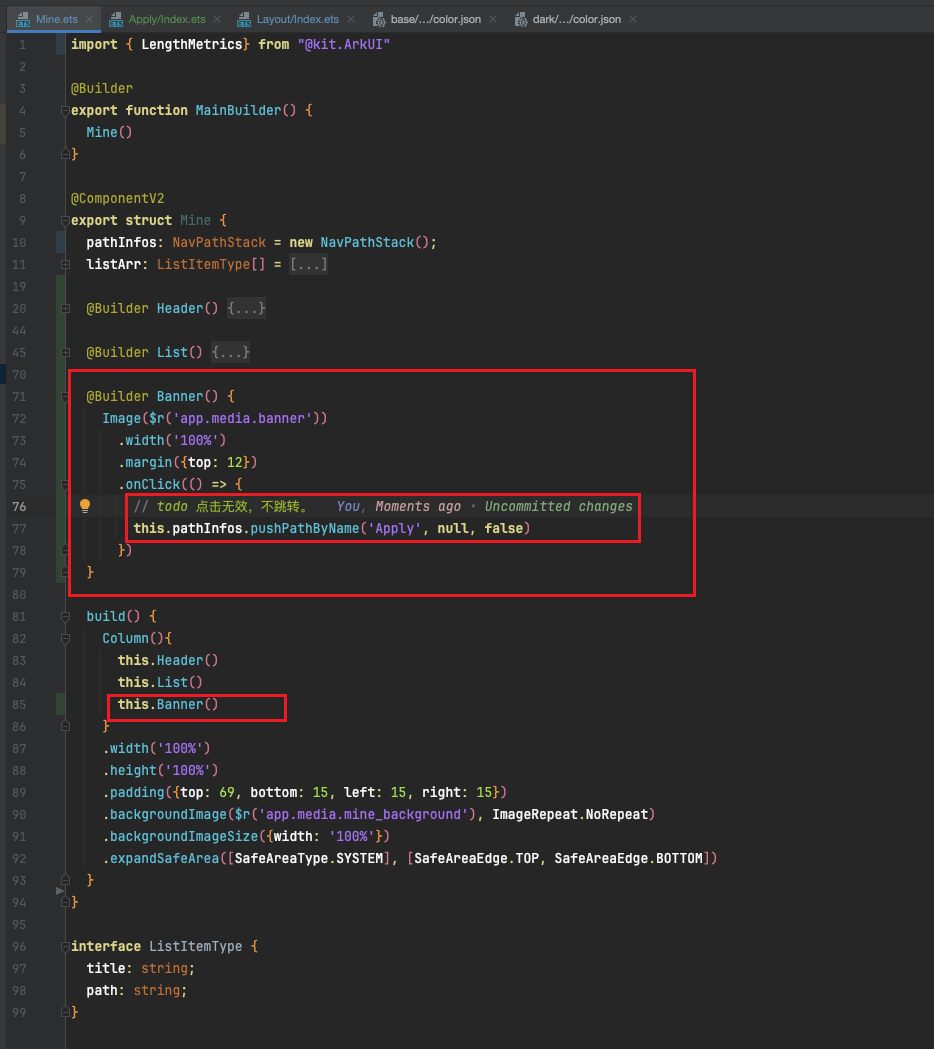Click the 'Uncommitted changes' inline annotation
Image resolution: width=934 pixels, height=1049 pixels.
[x=559, y=506]
